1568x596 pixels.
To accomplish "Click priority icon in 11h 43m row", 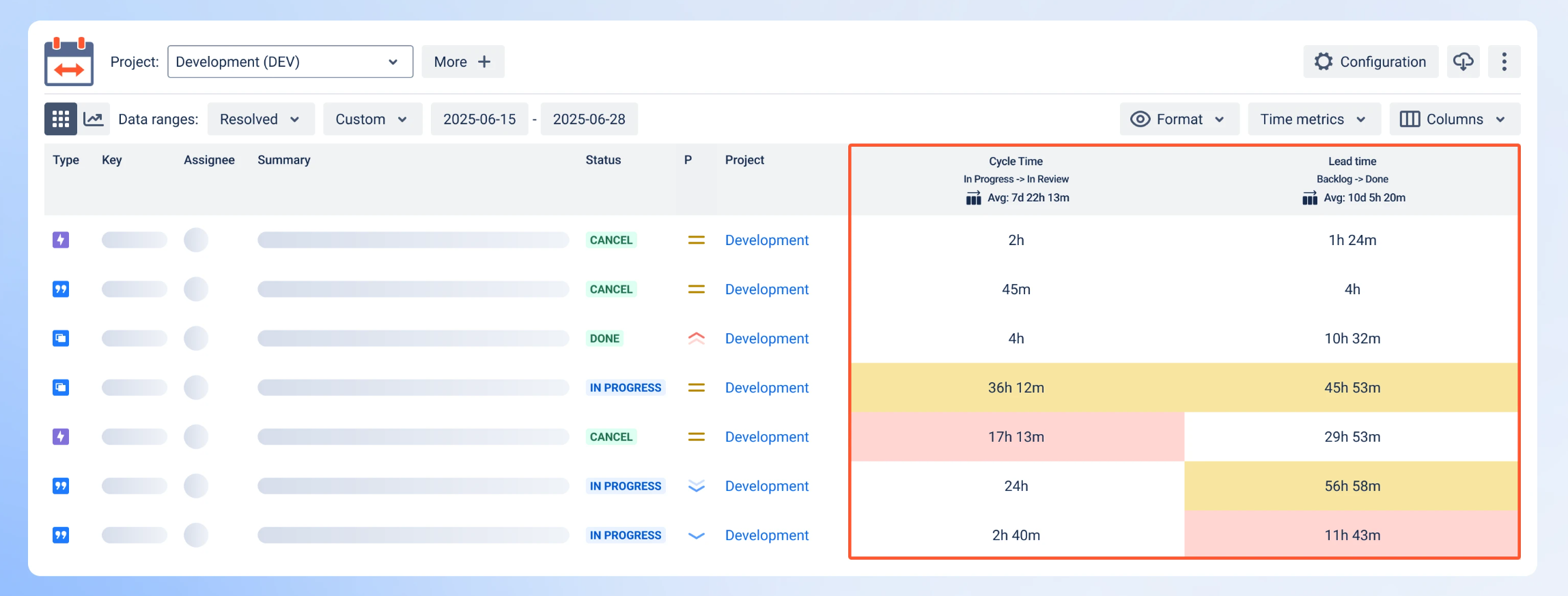I will pos(696,535).
